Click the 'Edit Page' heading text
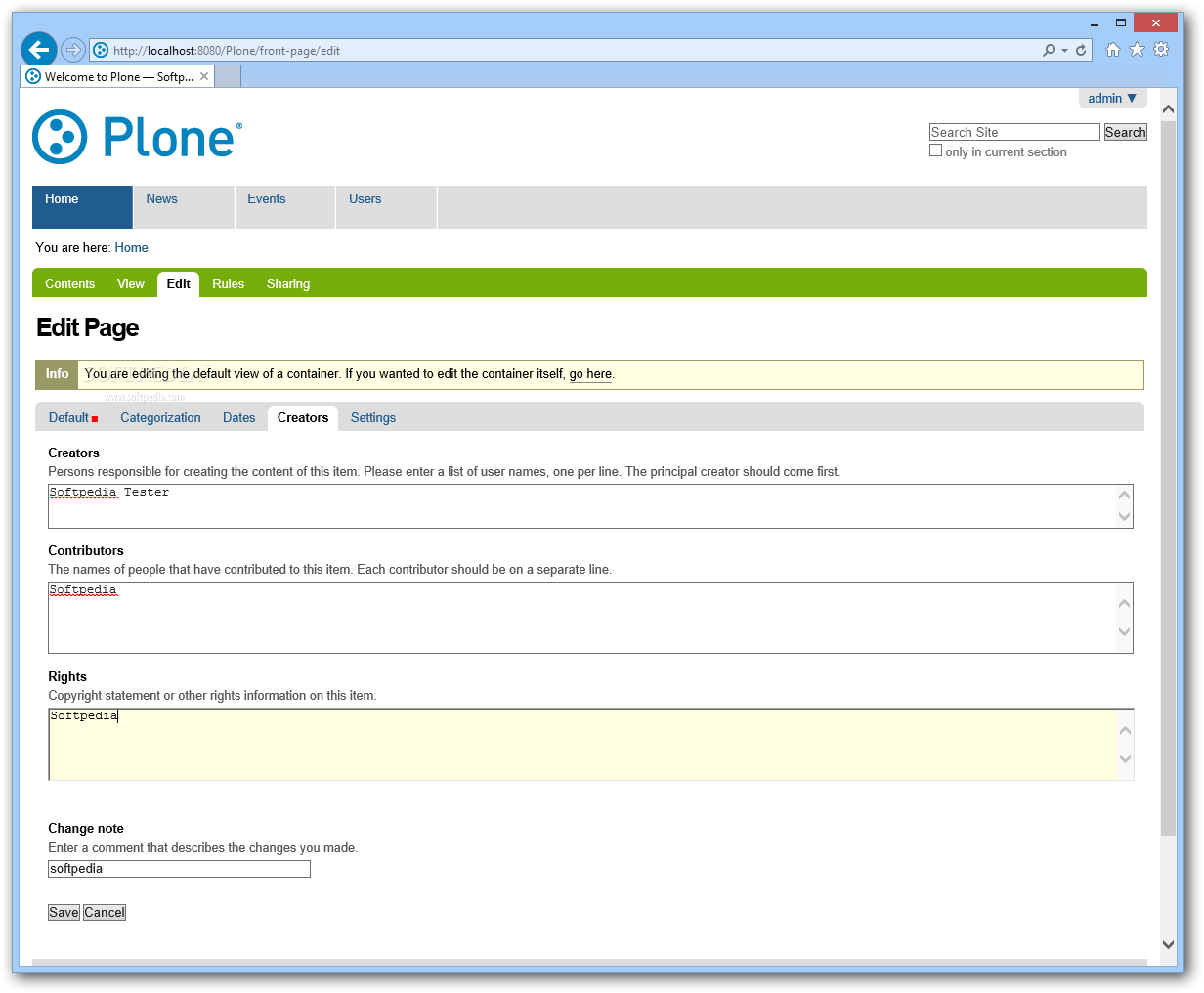Image resolution: width=1204 pixels, height=993 pixels. (x=87, y=327)
